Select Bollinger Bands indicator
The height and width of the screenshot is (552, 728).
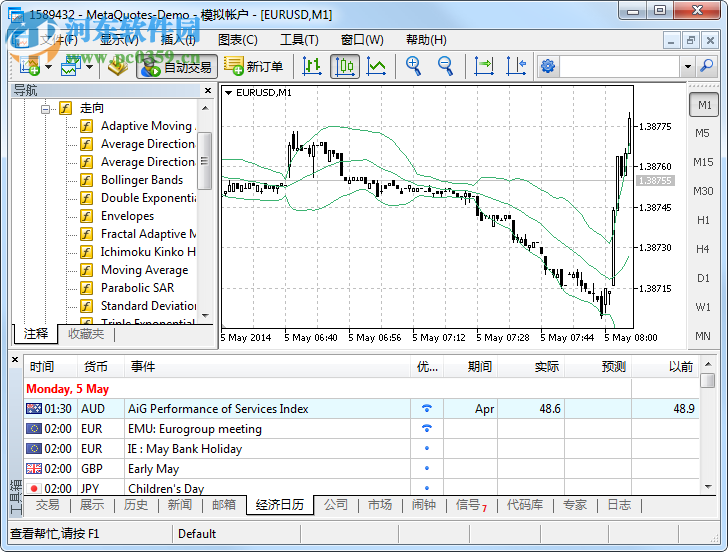pyautogui.click(x=142, y=180)
